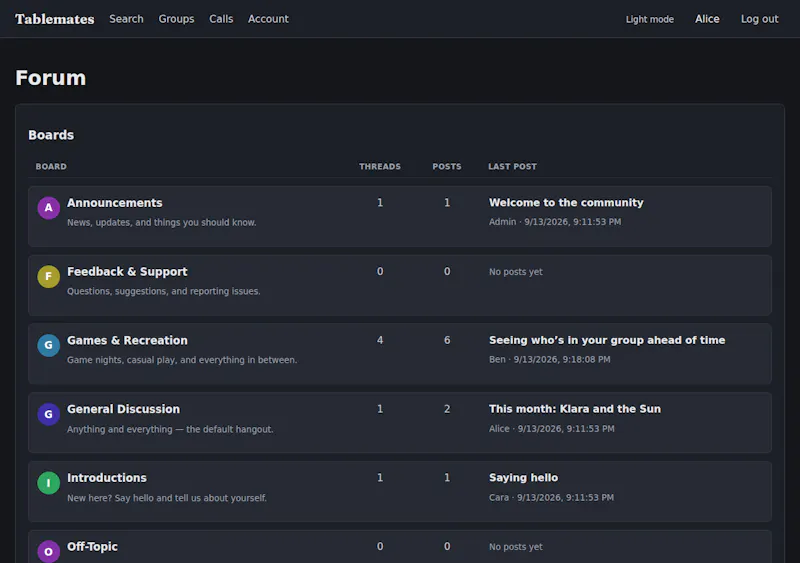The image size is (800, 563).
Task: Click 'Alice · 9/13/2026, 9:11:53 PM' text
Action: click(551, 429)
